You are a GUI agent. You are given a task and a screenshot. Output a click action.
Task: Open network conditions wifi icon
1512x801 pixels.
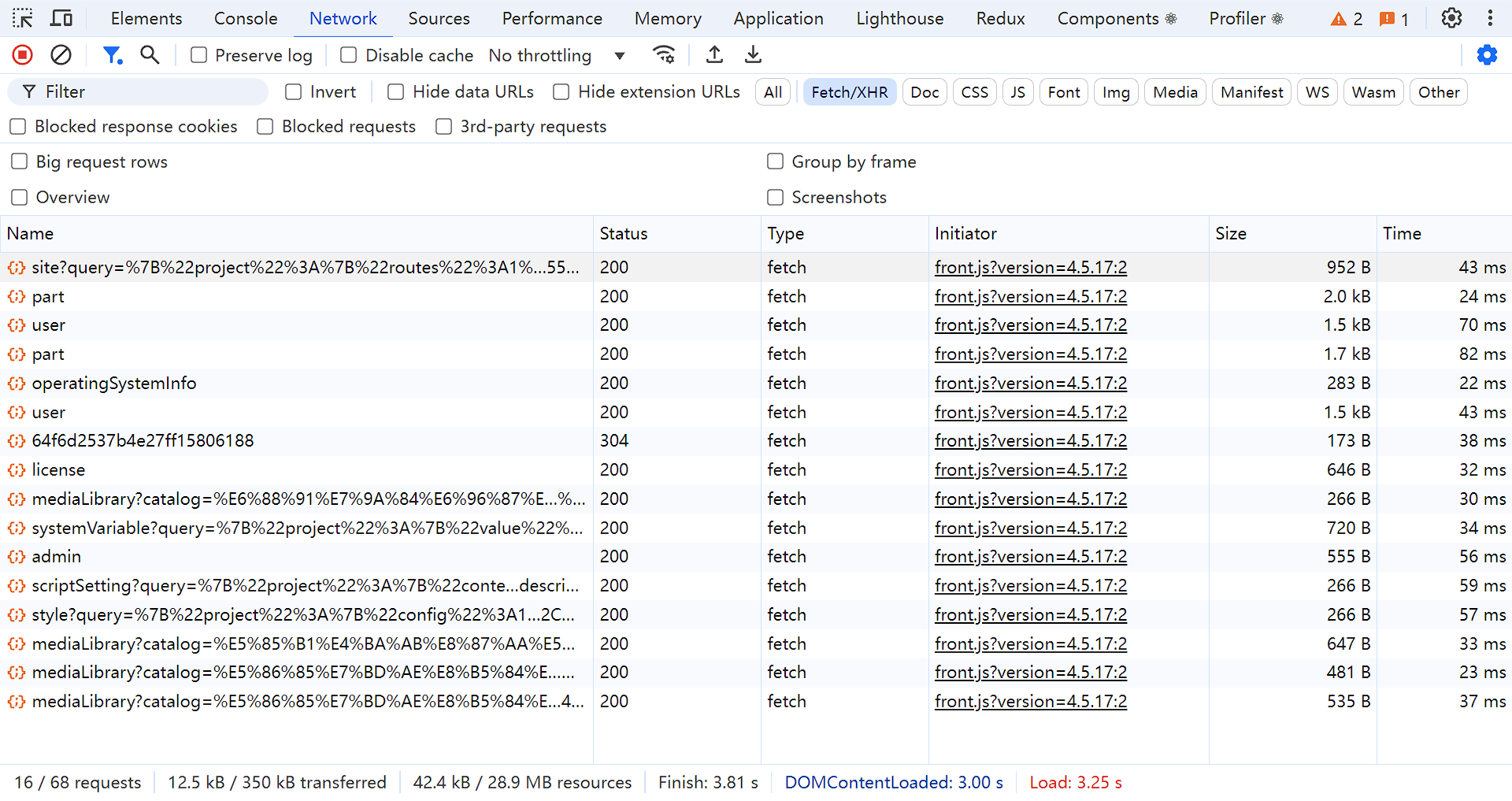(x=664, y=55)
